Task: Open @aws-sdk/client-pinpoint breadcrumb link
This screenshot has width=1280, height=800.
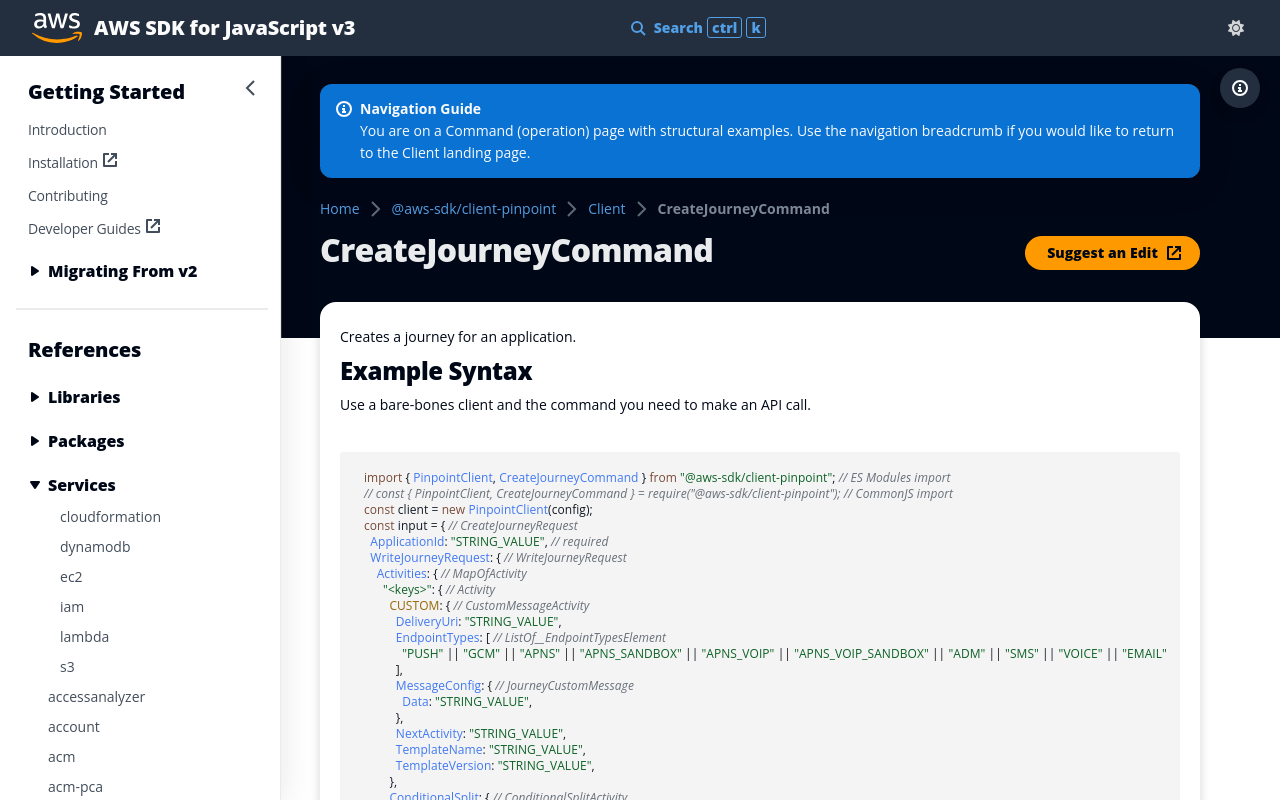Action: 473,209
